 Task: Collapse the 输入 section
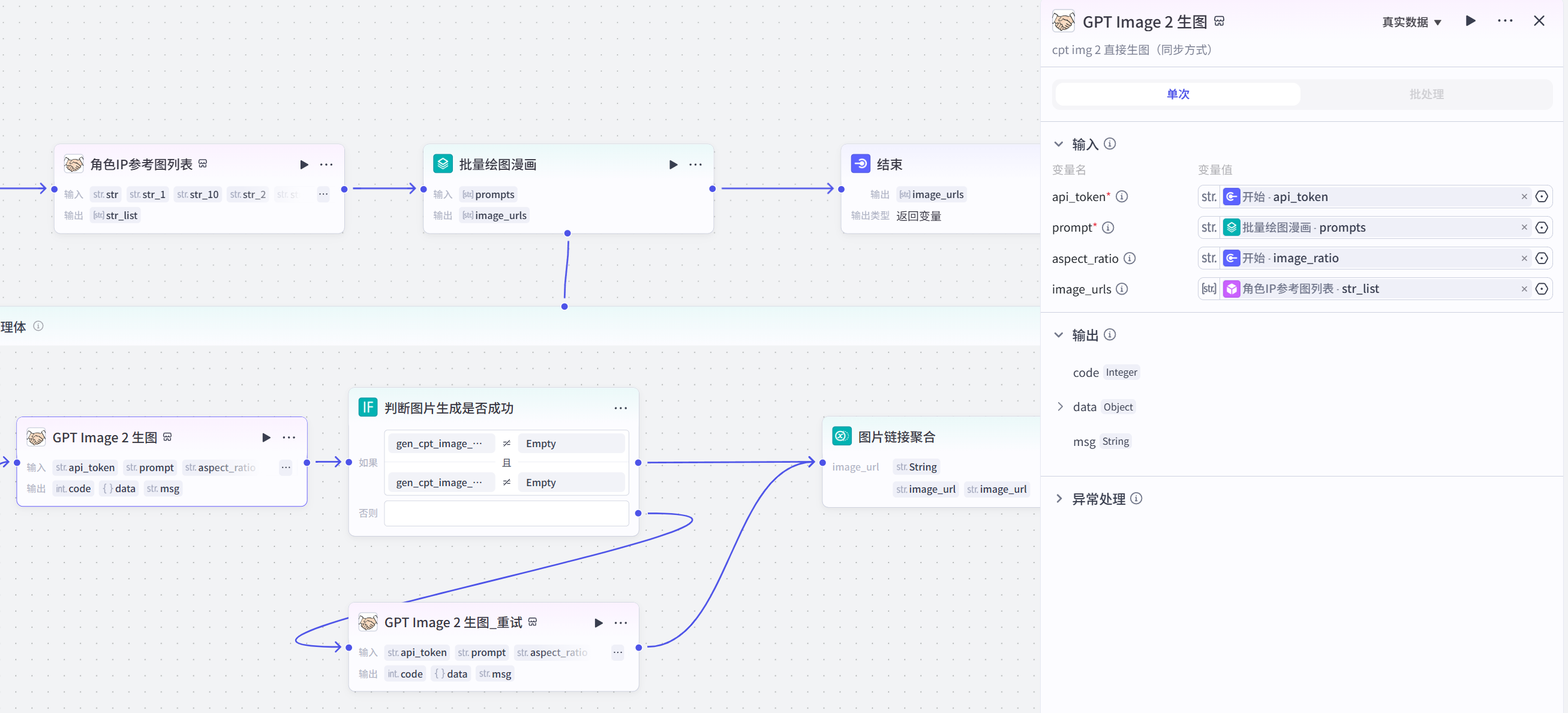click(x=1059, y=144)
